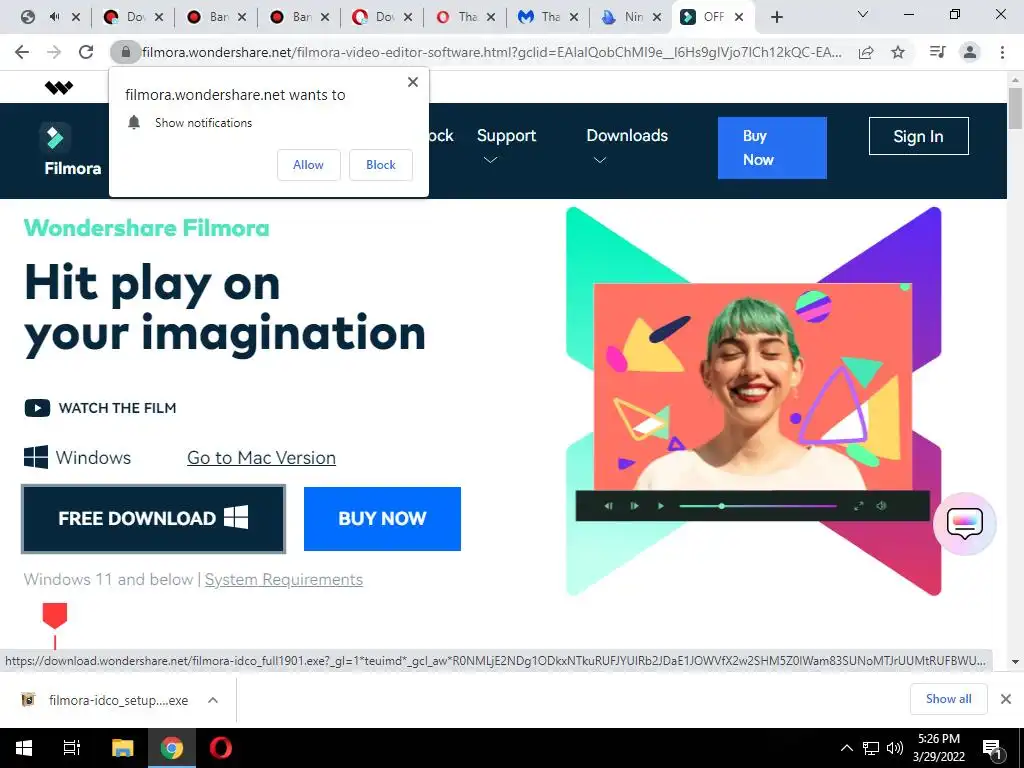Click the preview video progress slider
The width and height of the screenshot is (1024, 768).
(758, 506)
